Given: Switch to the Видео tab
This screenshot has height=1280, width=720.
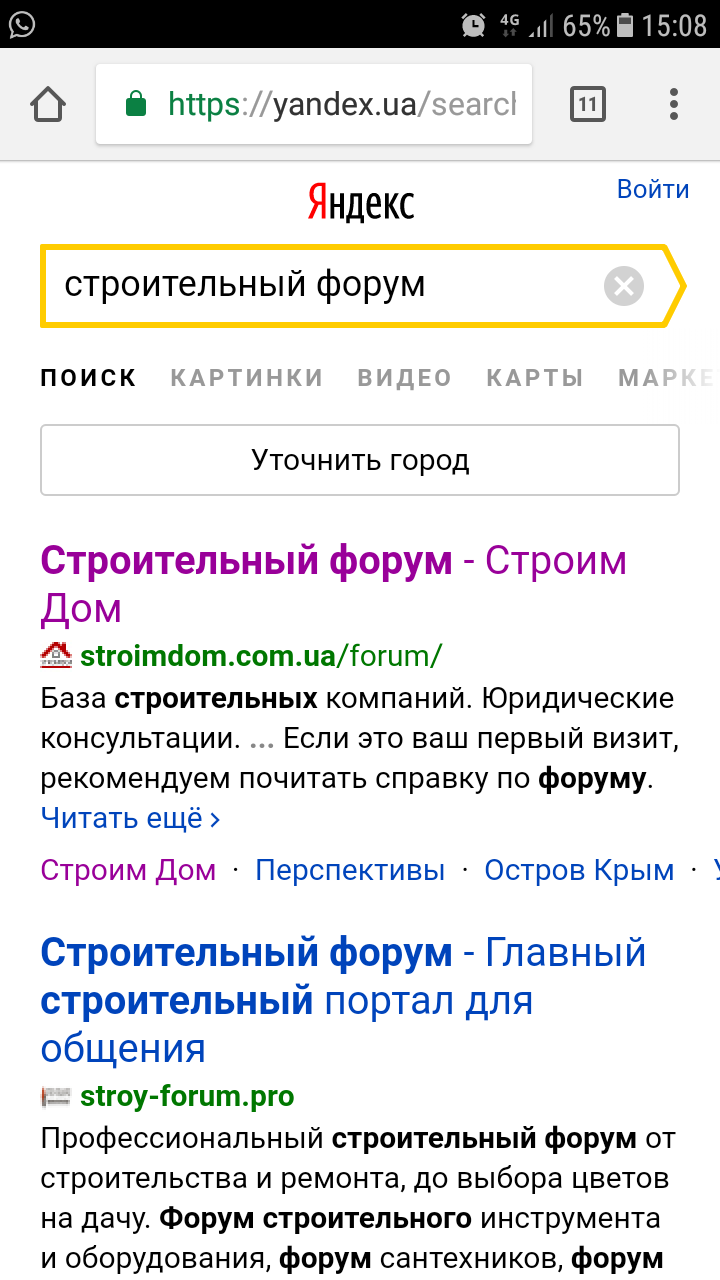Looking at the screenshot, I should [x=405, y=378].
